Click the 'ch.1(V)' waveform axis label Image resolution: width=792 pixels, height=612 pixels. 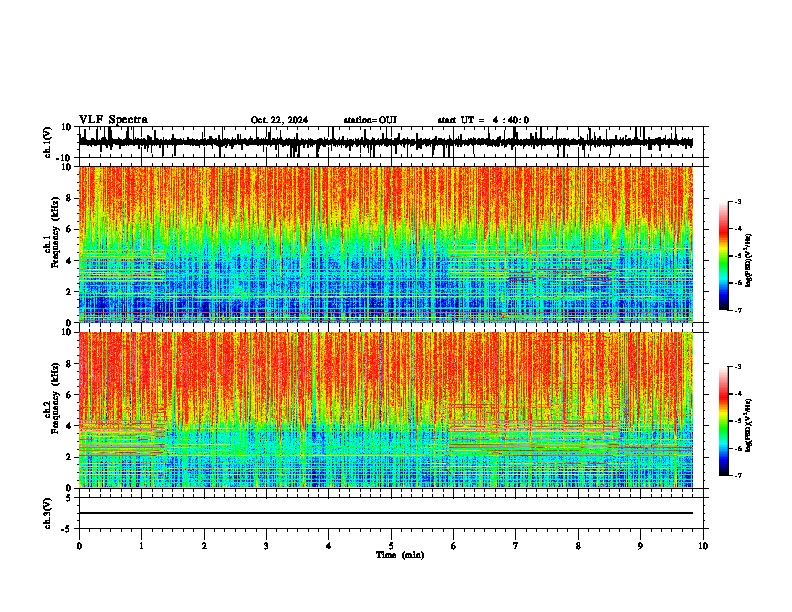(49, 142)
